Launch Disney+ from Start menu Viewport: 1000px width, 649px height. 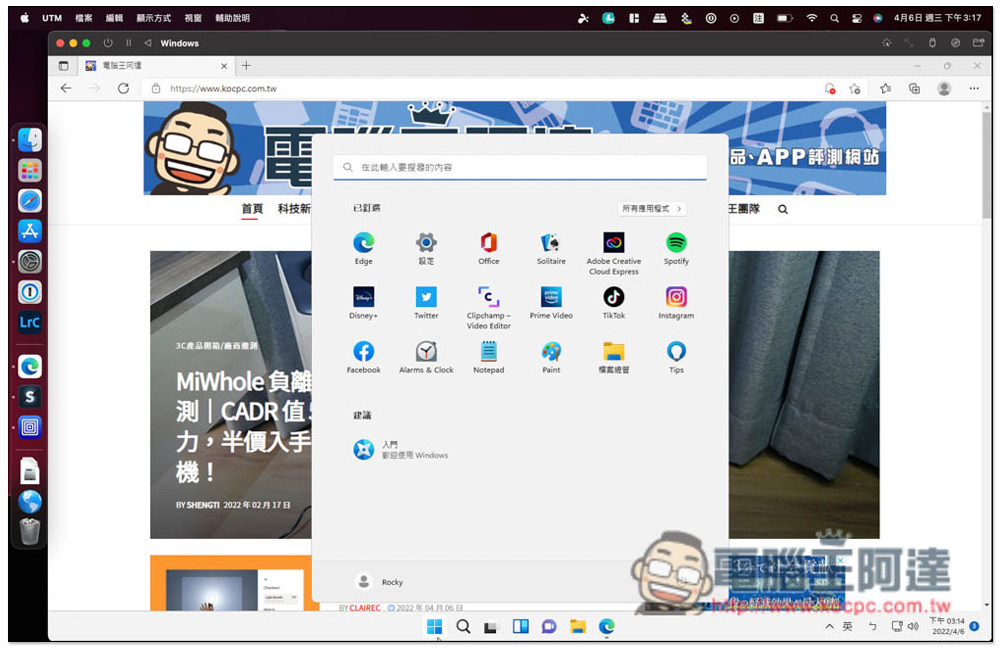363,297
